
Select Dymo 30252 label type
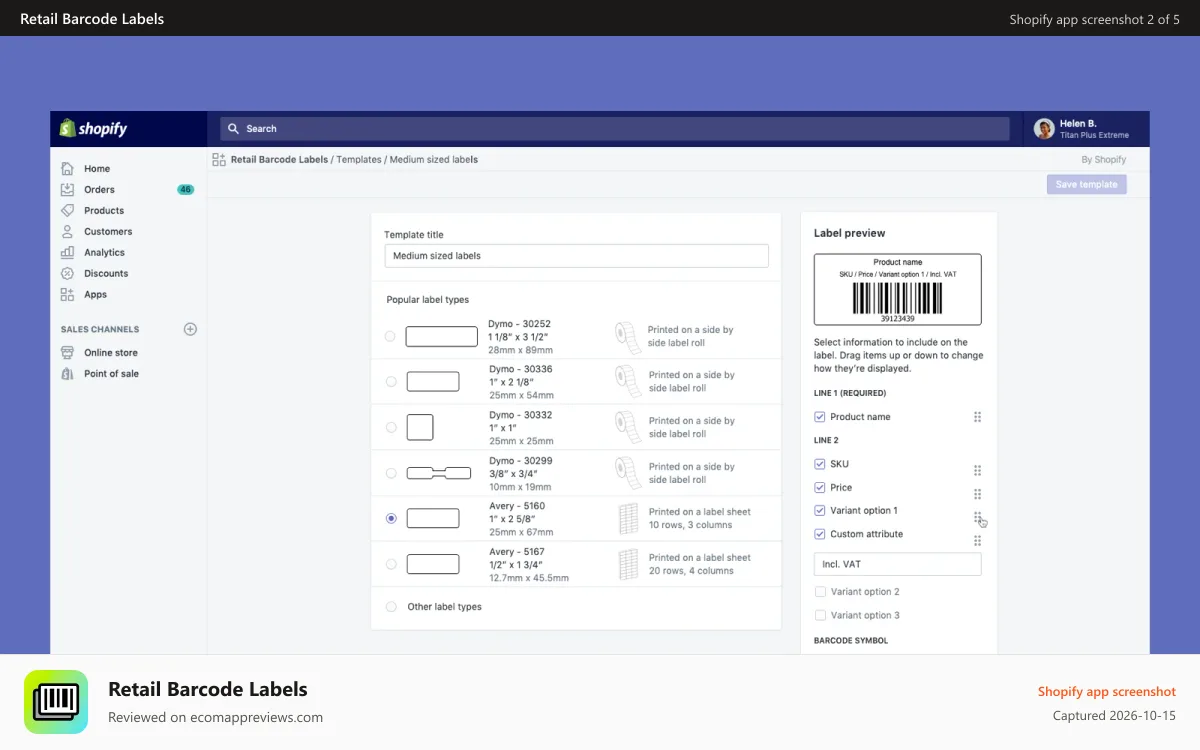(390, 336)
